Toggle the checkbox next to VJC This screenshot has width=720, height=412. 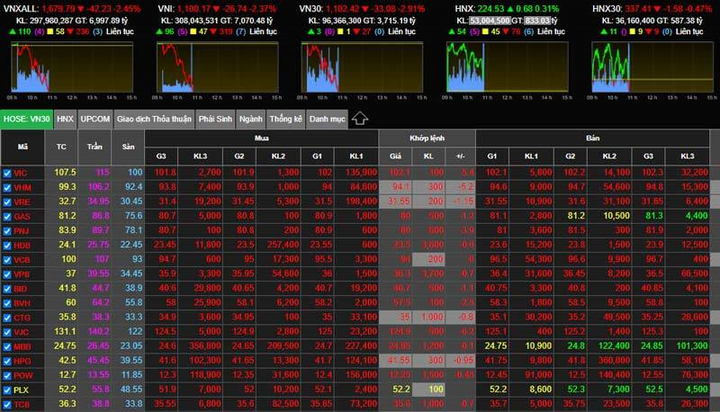click(x=7, y=331)
